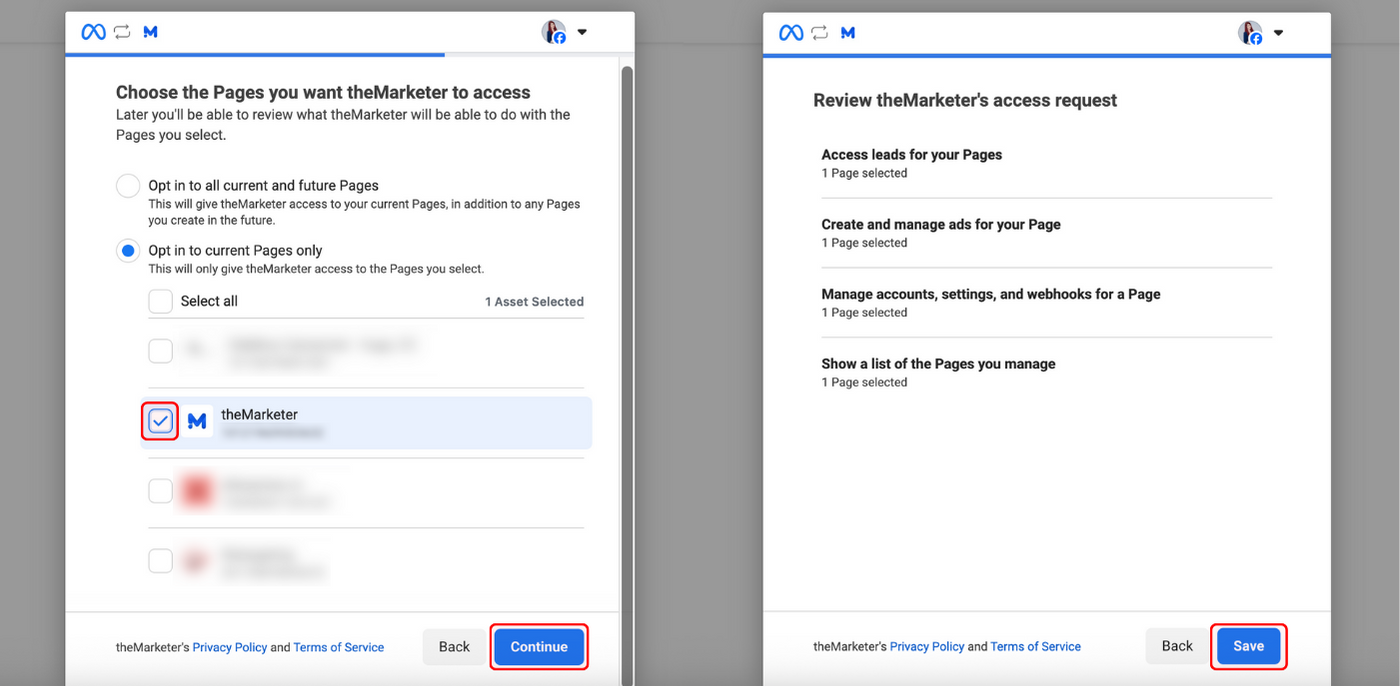Click theMarketer page logo in the list

197,422
